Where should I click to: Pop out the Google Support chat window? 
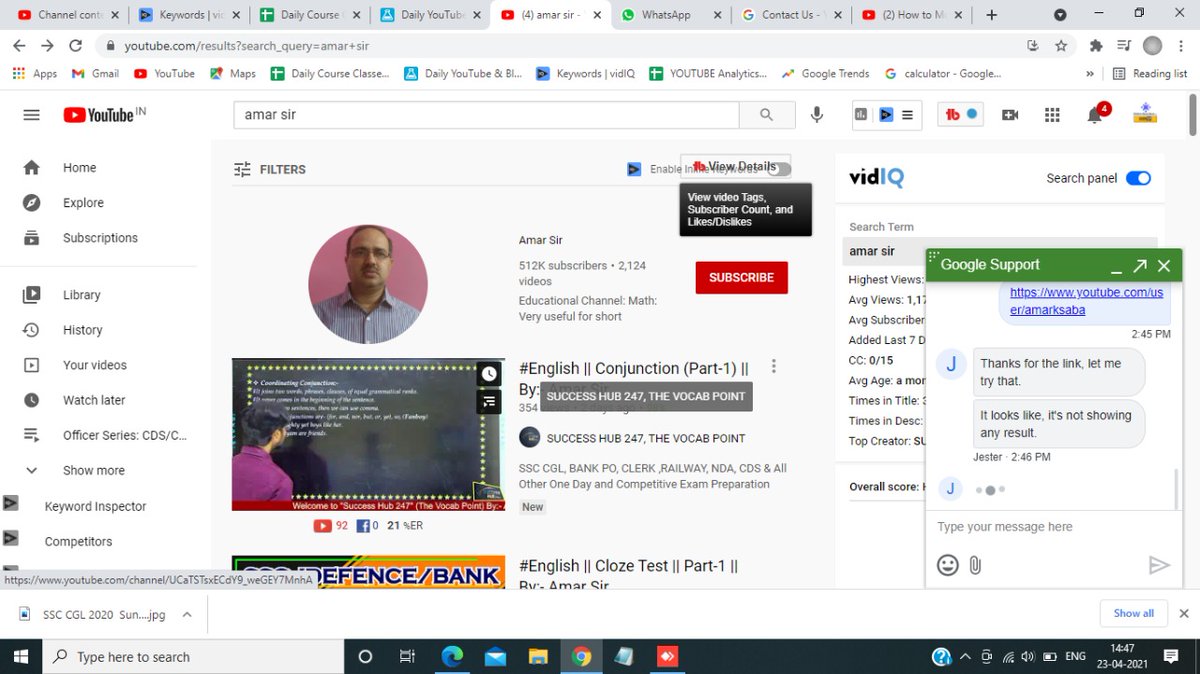tap(1140, 266)
